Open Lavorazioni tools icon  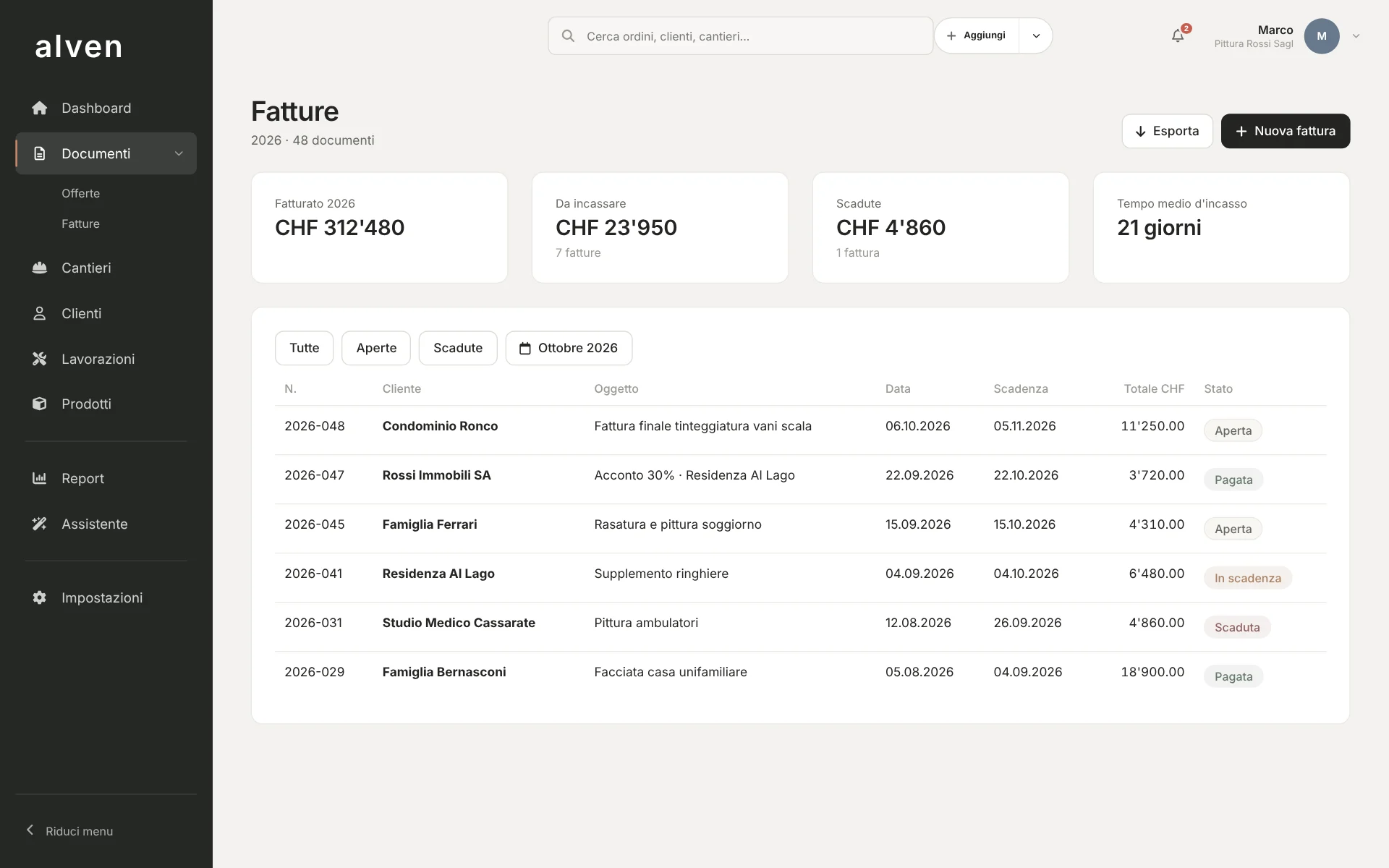[40, 359]
